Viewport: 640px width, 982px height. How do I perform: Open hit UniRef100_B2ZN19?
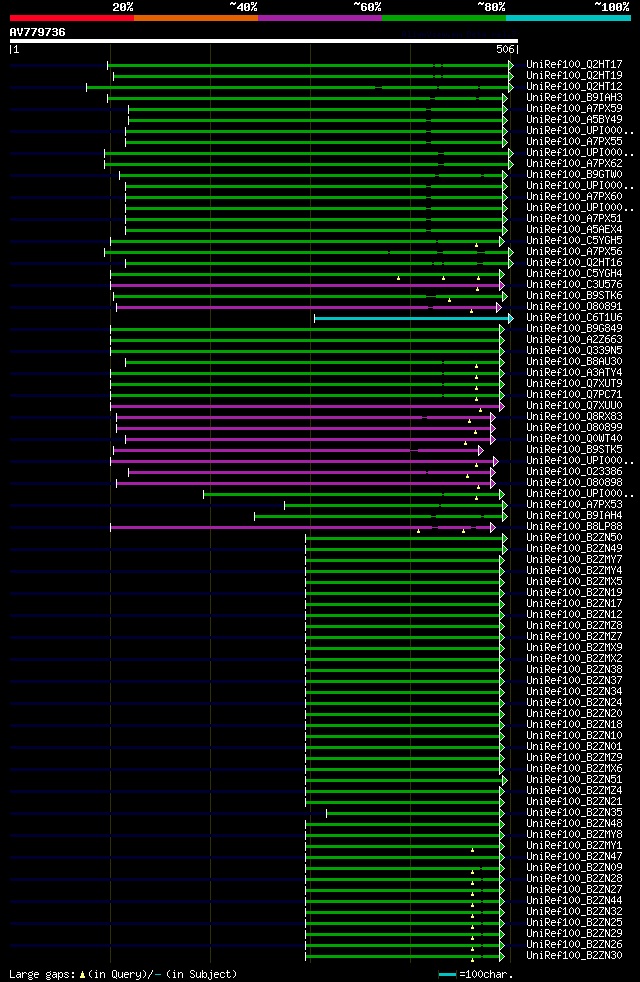[574, 592]
